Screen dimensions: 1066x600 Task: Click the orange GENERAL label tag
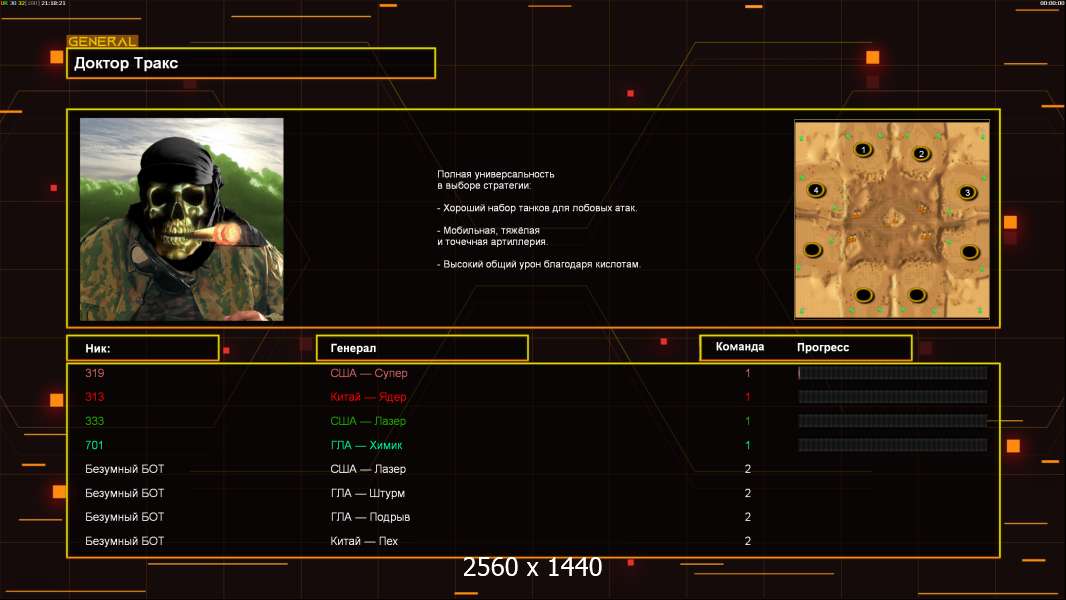tap(102, 42)
